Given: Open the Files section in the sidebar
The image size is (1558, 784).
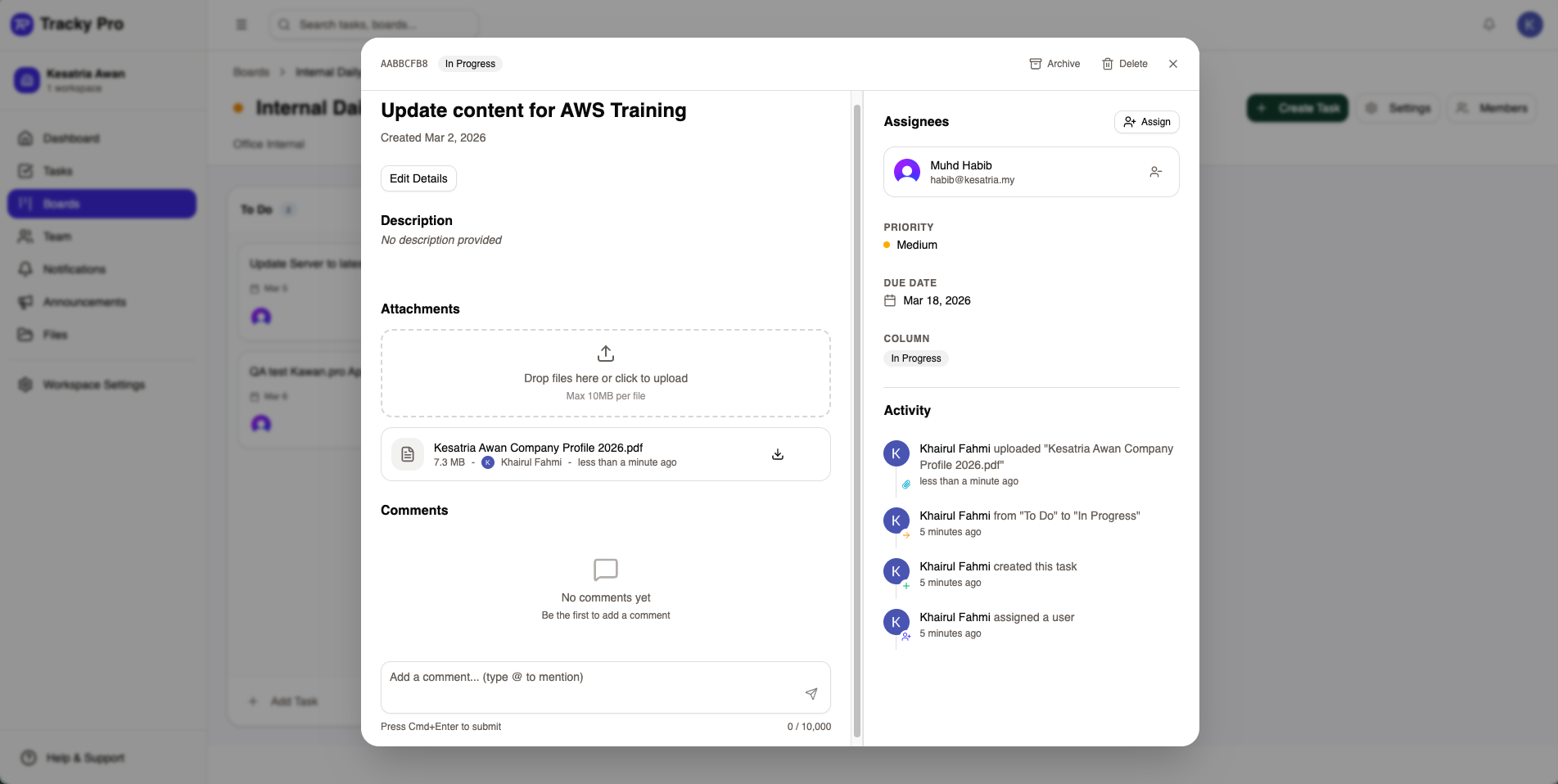Looking at the screenshot, I should click(x=55, y=334).
